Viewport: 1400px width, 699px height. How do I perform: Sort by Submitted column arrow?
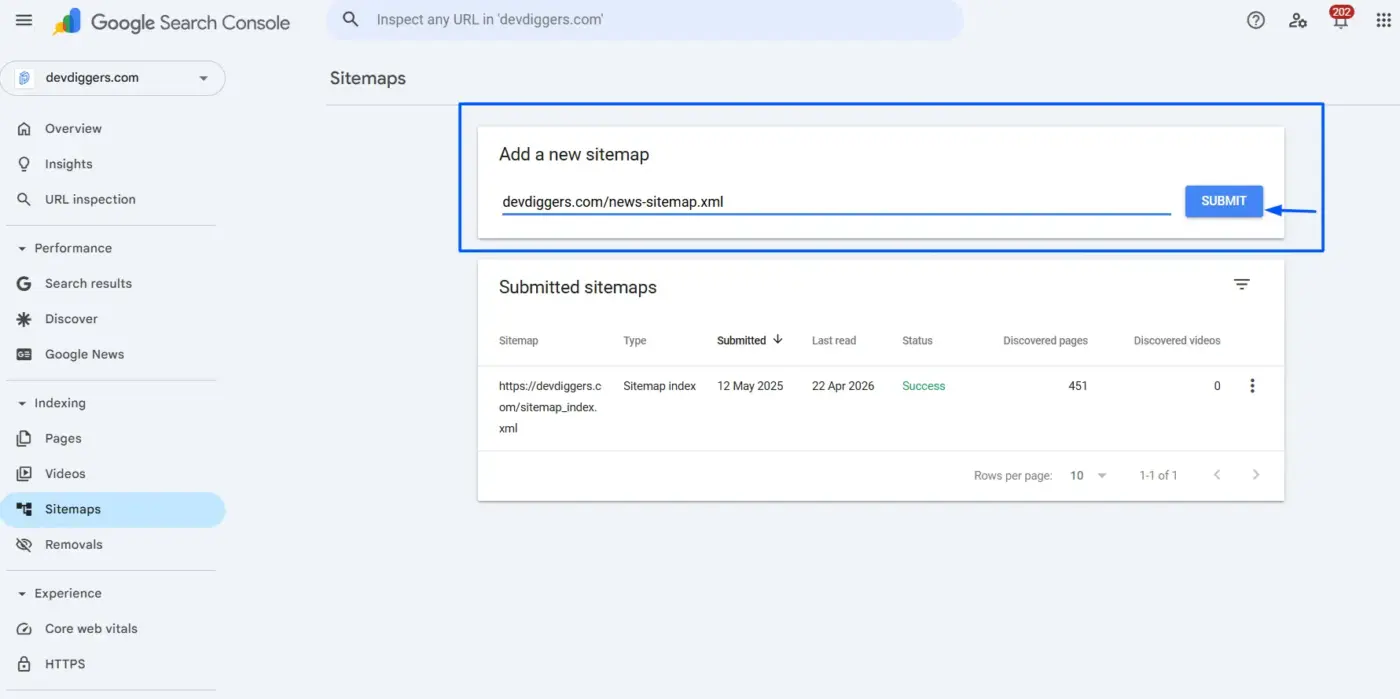click(x=777, y=340)
